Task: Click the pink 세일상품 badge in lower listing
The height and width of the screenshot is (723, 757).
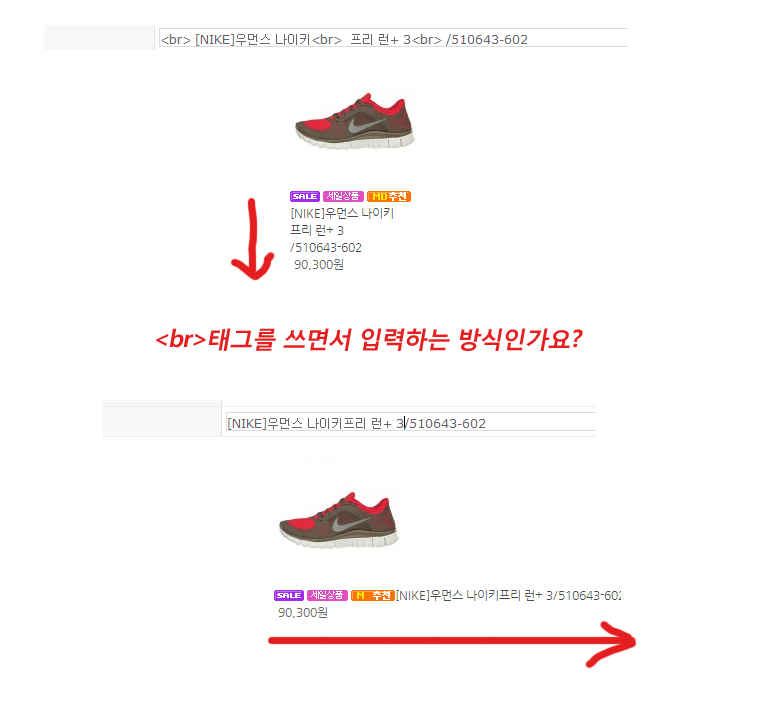Action: pos(327,596)
